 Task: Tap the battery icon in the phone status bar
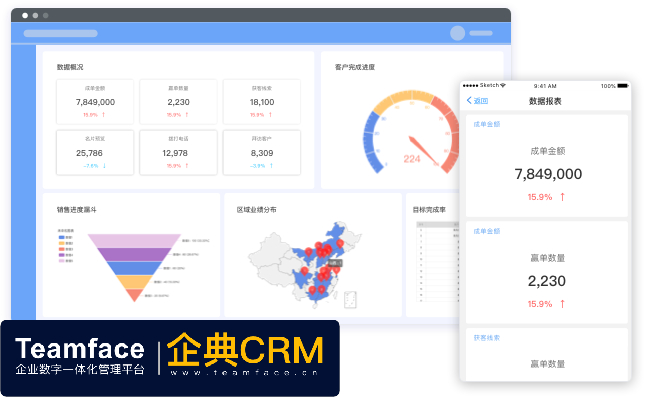pyautogui.click(x=623, y=86)
